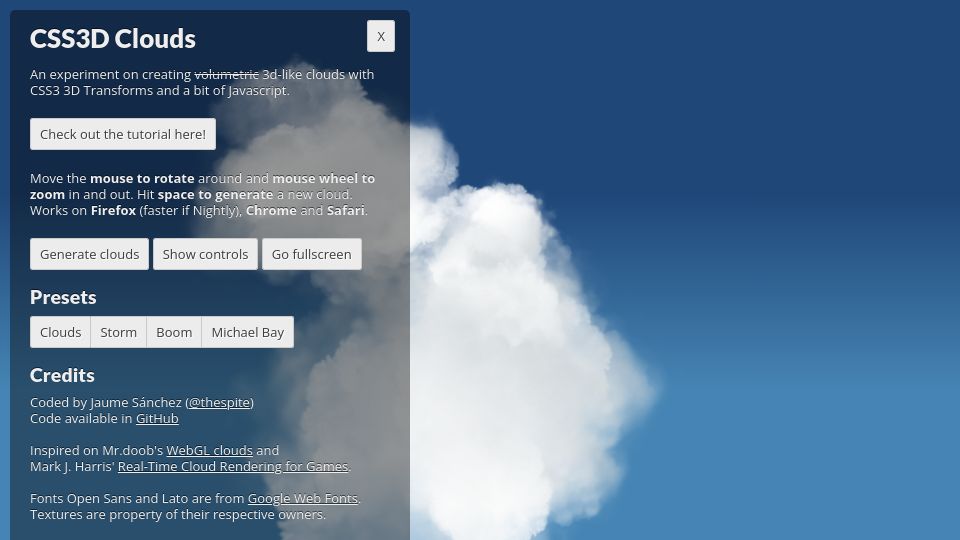Choose the Michael Bay preset
960x540 pixels.
coord(247,332)
